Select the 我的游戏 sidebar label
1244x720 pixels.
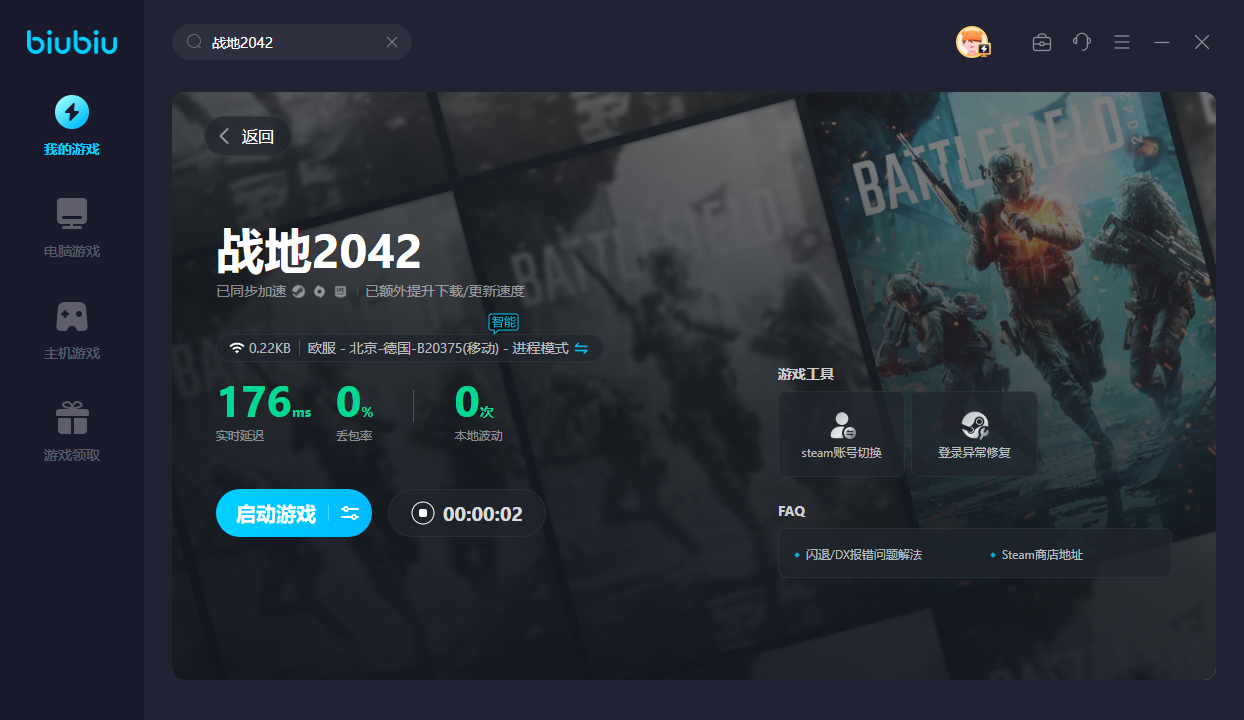(72, 149)
